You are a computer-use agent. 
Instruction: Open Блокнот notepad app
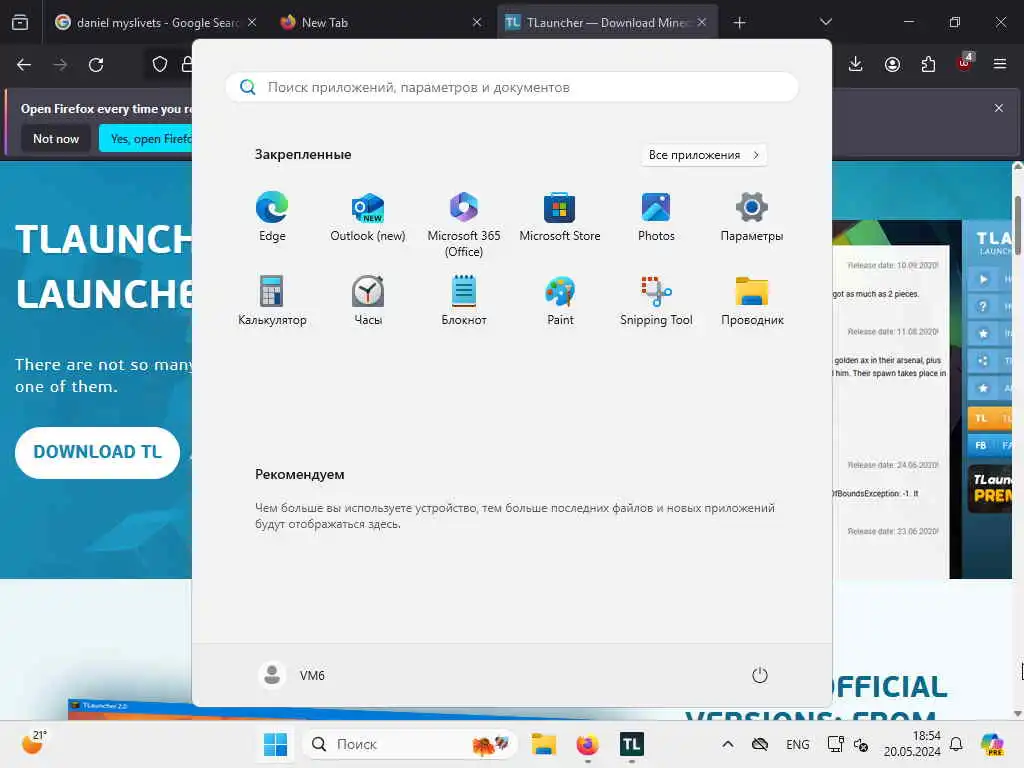[464, 301]
